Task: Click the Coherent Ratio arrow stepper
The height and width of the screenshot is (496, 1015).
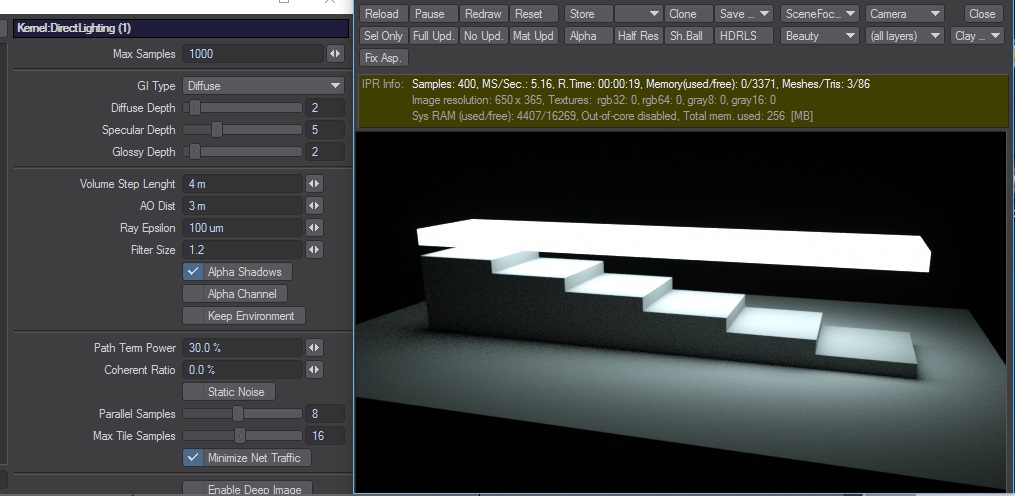Action: [x=314, y=370]
